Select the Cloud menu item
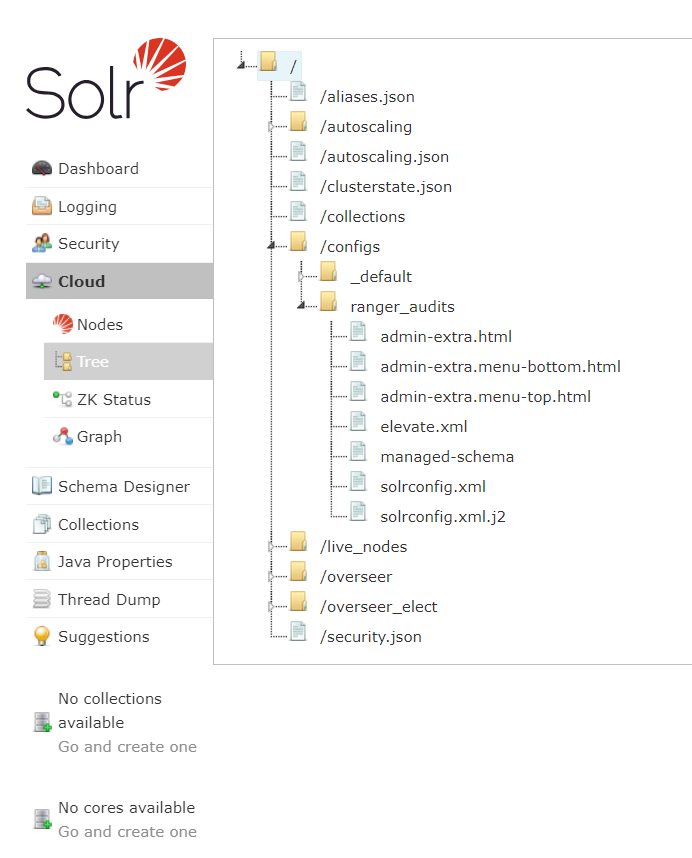The width and height of the screenshot is (692, 858). click(119, 281)
